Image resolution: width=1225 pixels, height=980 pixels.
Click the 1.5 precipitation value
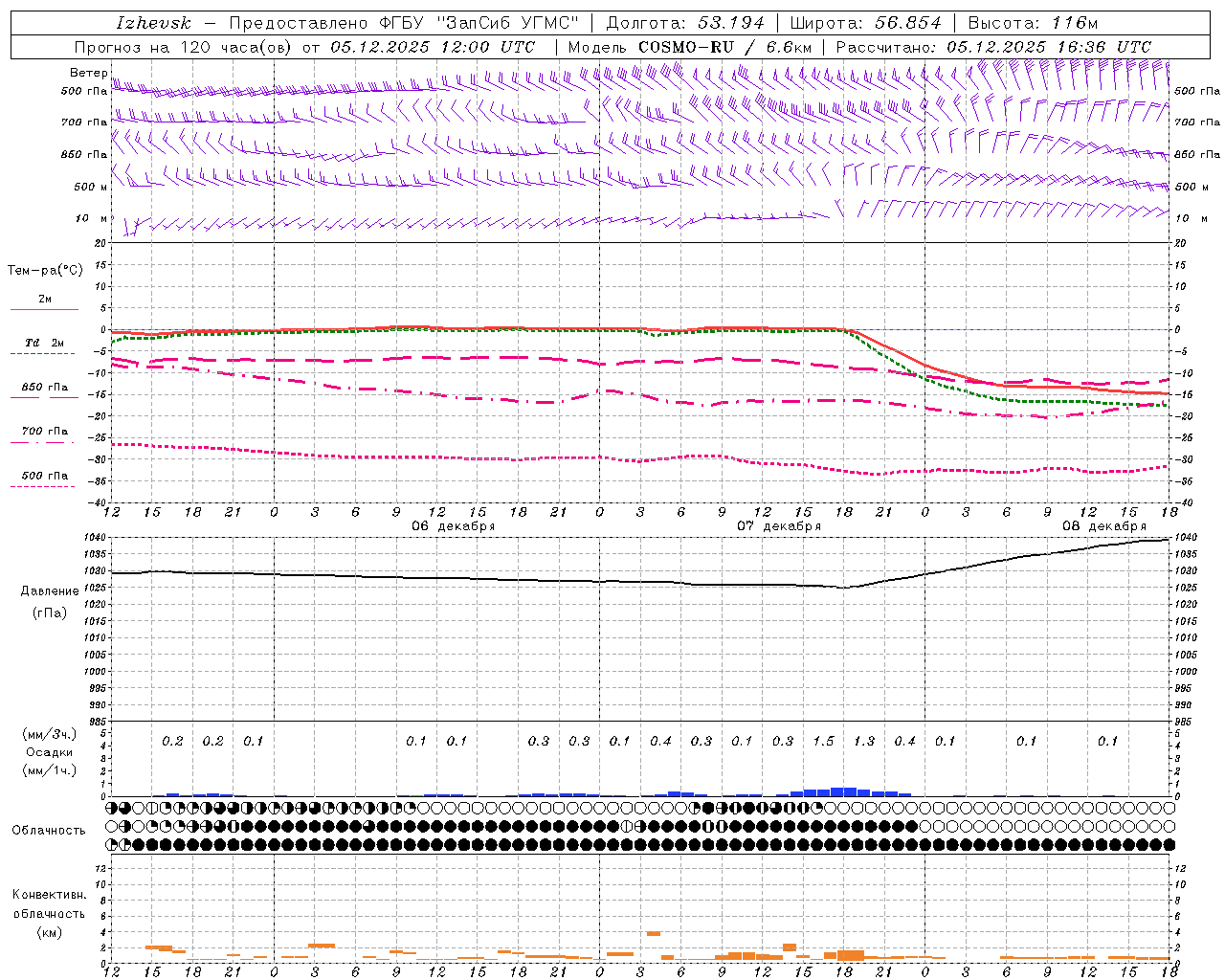click(x=823, y=741)
